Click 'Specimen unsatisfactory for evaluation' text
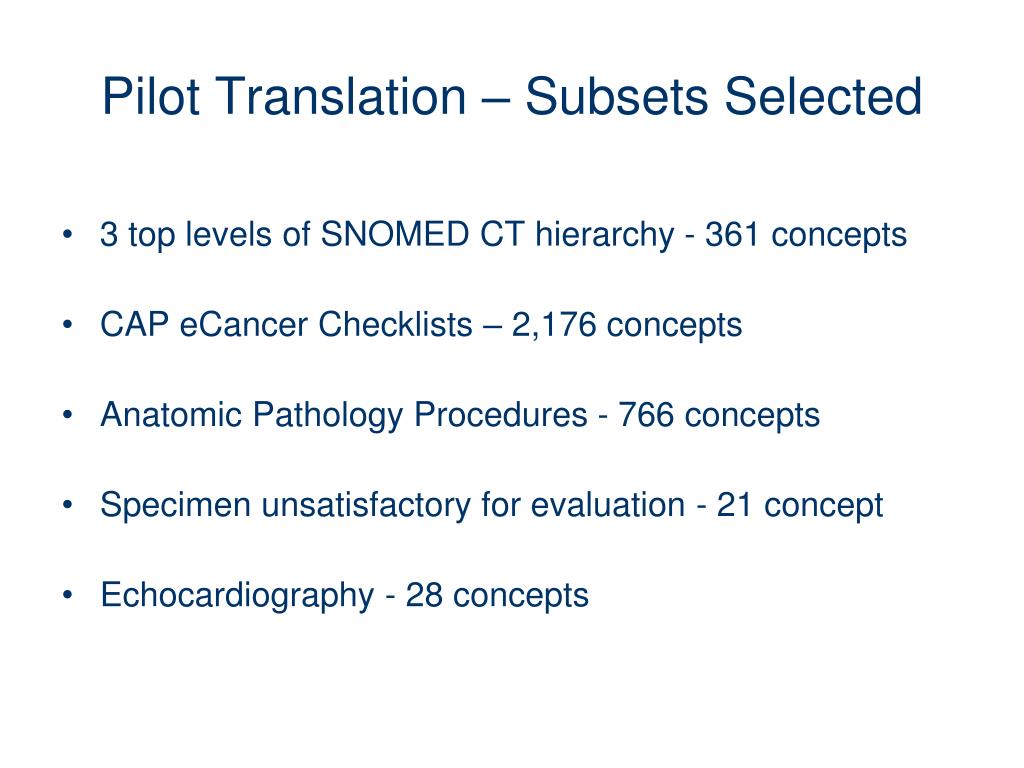Viewport: 1024px width, 768px height. pyautogui.click(x=392, y=505)
